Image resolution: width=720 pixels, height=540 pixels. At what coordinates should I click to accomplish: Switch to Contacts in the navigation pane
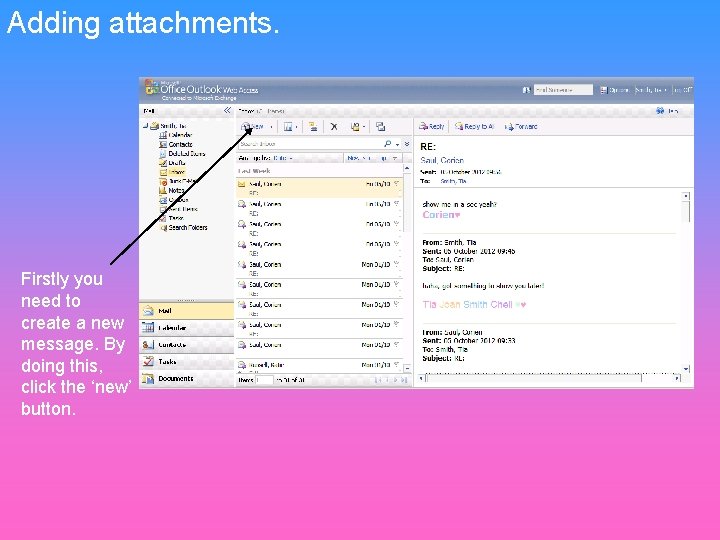pos(186,345)
